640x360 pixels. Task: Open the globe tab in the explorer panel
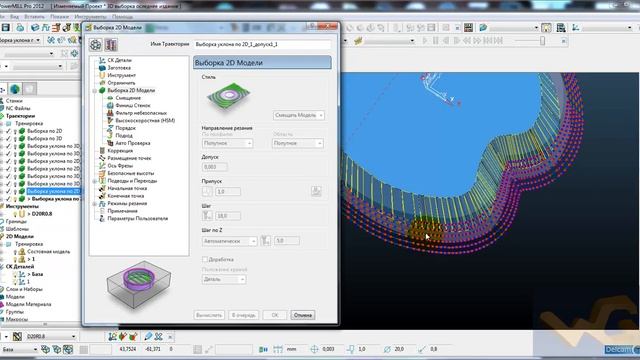[x=15, y=89]
